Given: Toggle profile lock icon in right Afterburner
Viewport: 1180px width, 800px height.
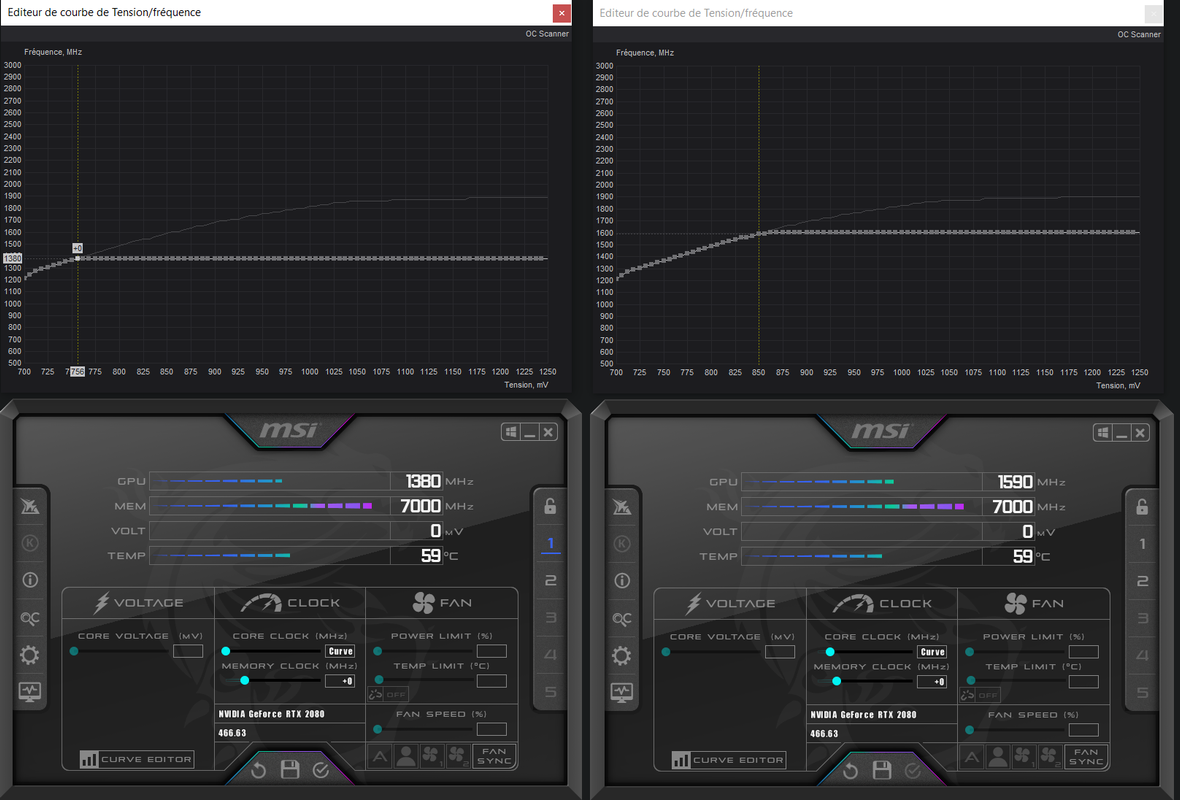Looking at the screenshot, I should tap(1142, 506).
